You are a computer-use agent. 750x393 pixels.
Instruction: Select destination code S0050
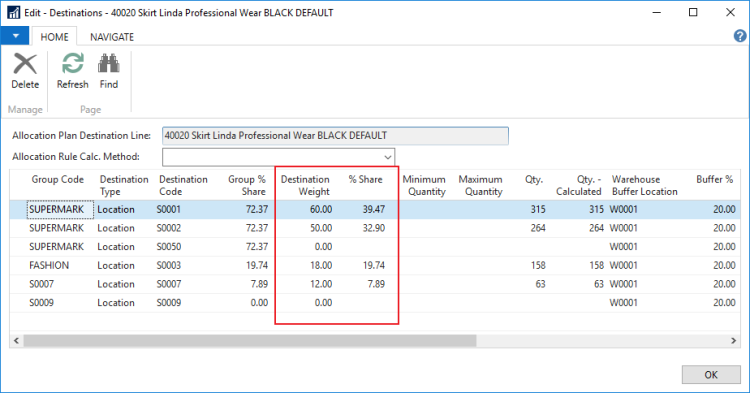(168, 247)
